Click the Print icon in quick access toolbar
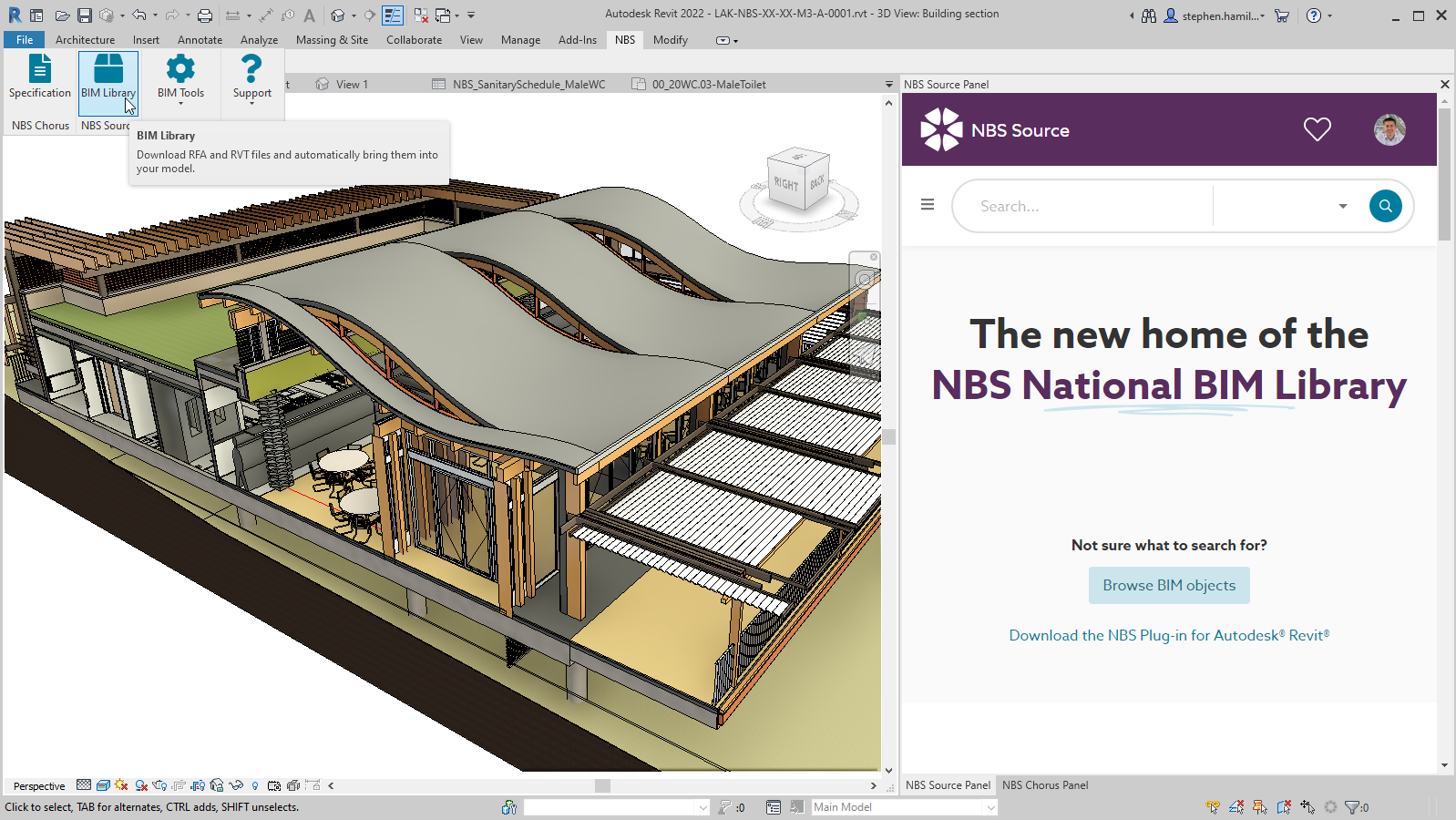This screenshot has height=820, width=1456. (x=205, y=15)
